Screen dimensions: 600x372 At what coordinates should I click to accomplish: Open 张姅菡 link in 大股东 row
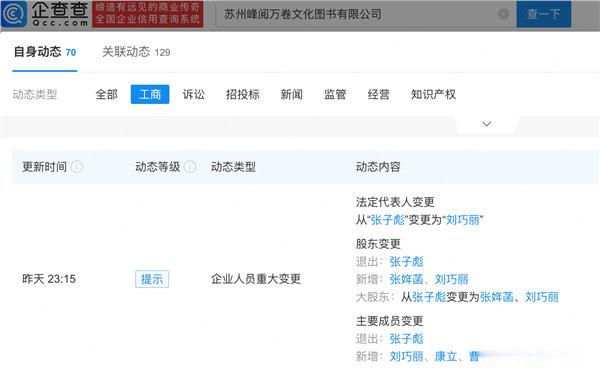(497, 297)
